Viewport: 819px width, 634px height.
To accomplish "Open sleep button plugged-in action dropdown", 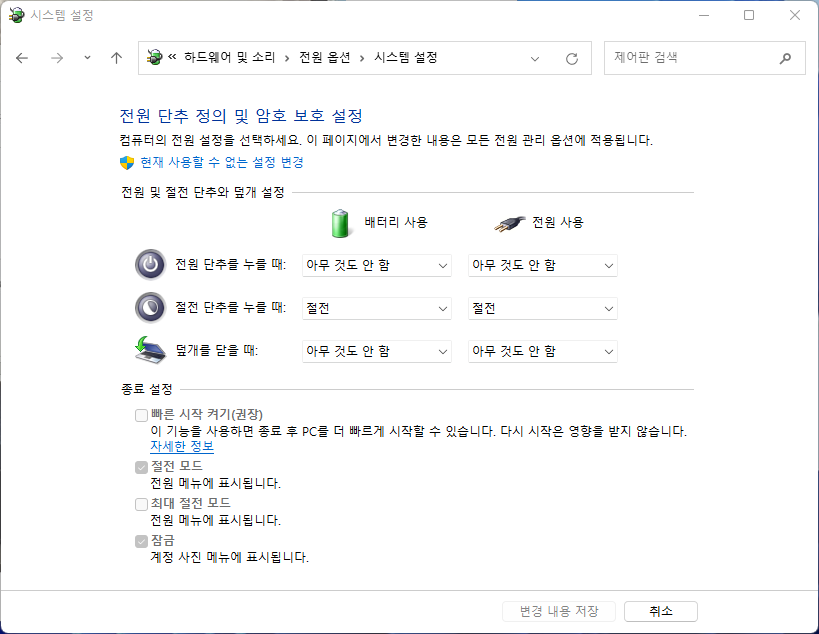I will coord(543,309).
